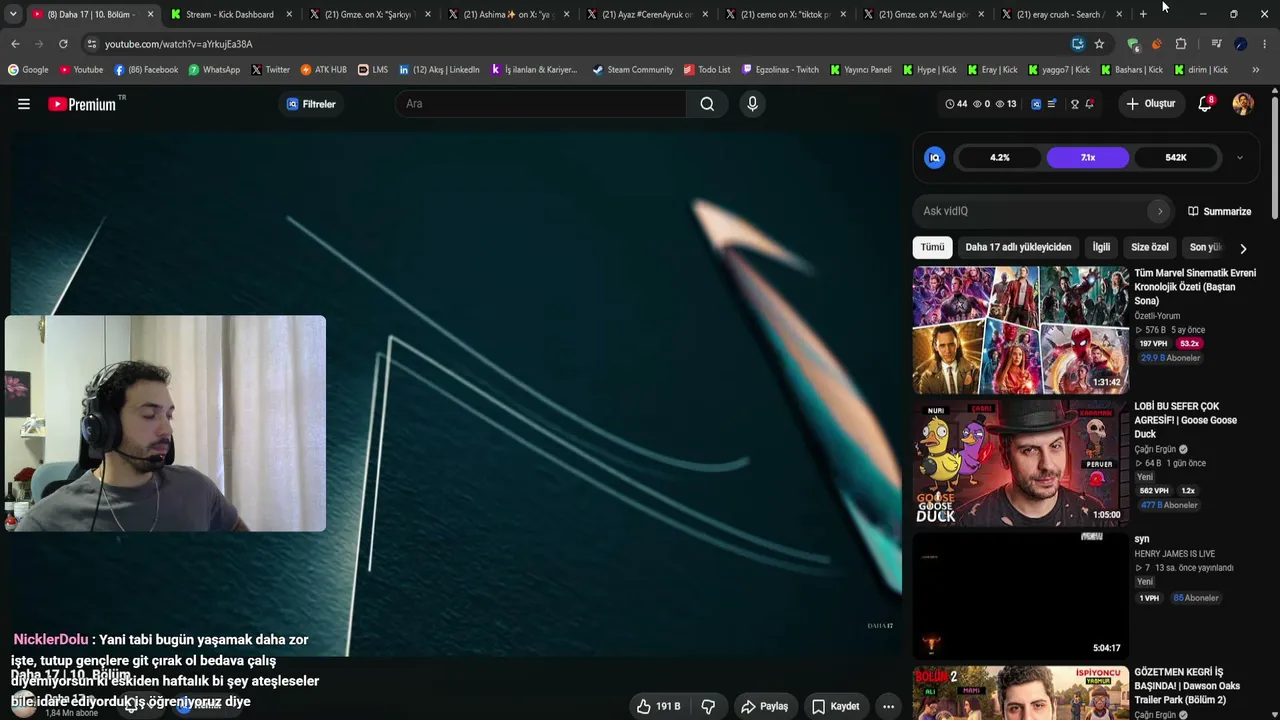Select the 7.1x vidIQ metric pill
The image size is (1280, 720).
point(1088,158)
